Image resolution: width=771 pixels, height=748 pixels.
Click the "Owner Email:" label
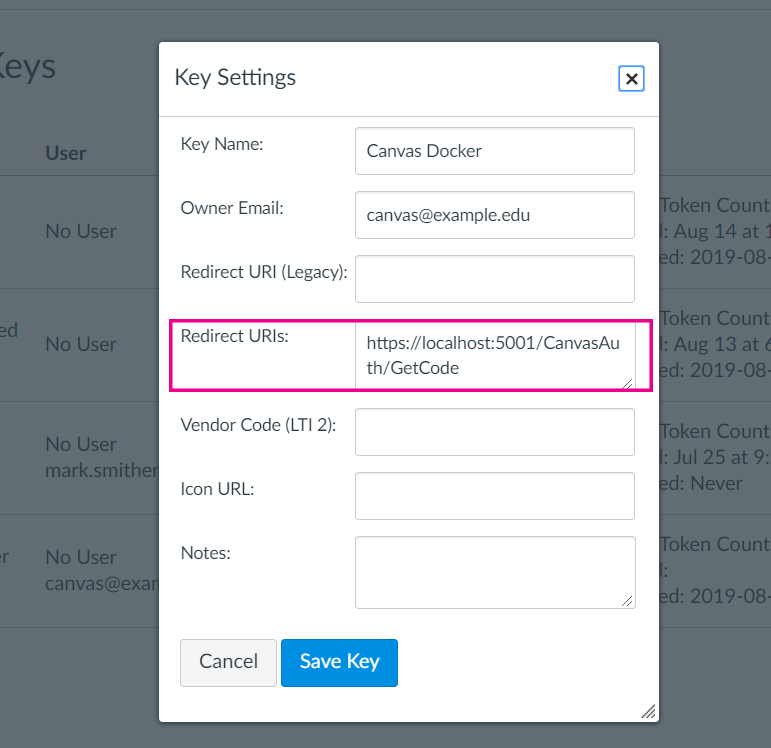click(232, 208)
